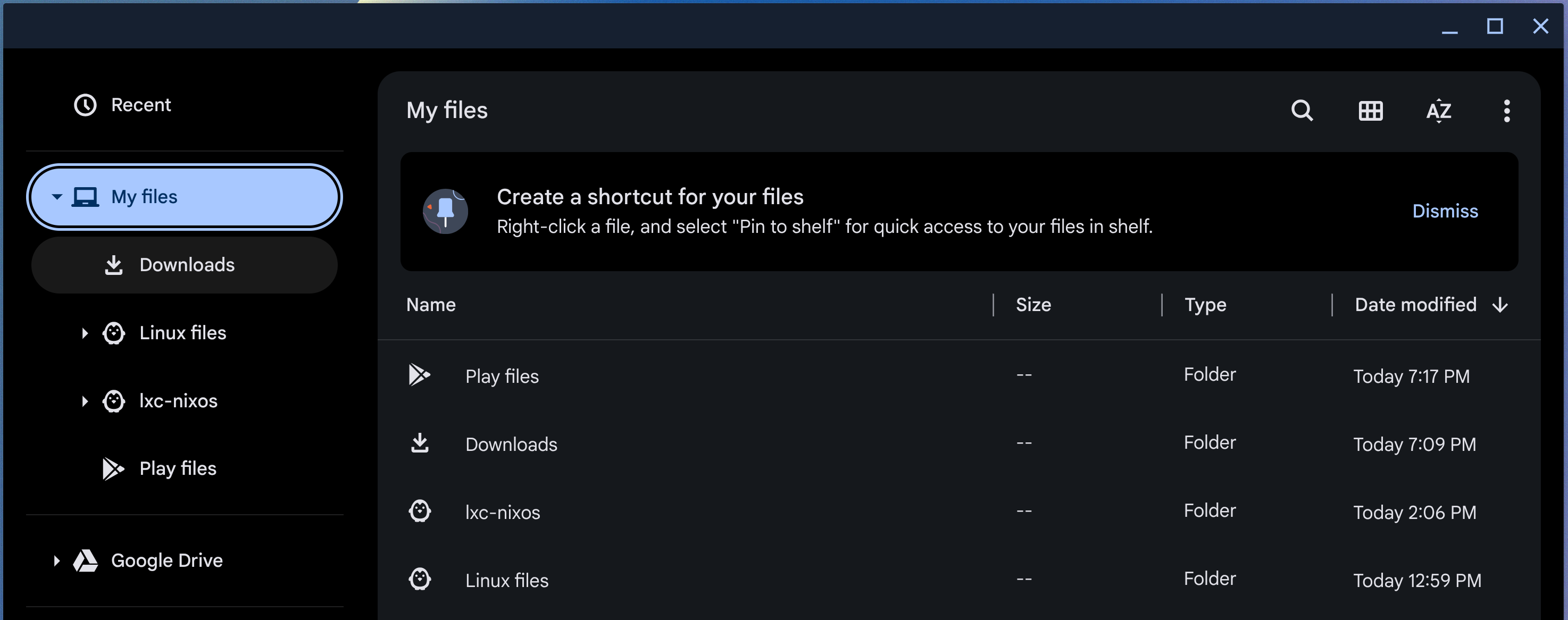This screenshot has height=620, width=1568.
Task: Click the 'Today 2:06 PM' date cell
Action: coord(1415,513)
